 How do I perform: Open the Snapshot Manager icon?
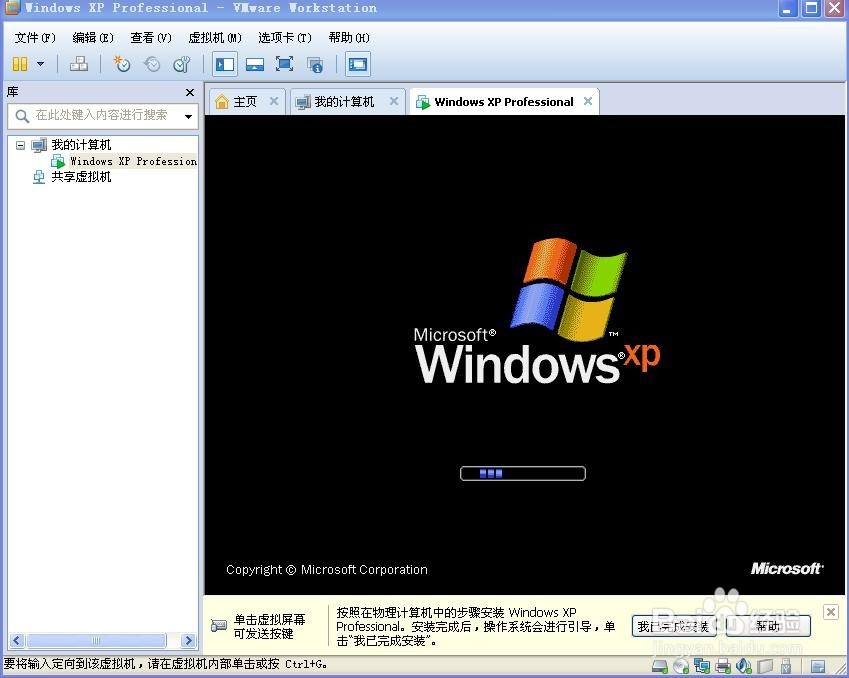tap(181, 64)
